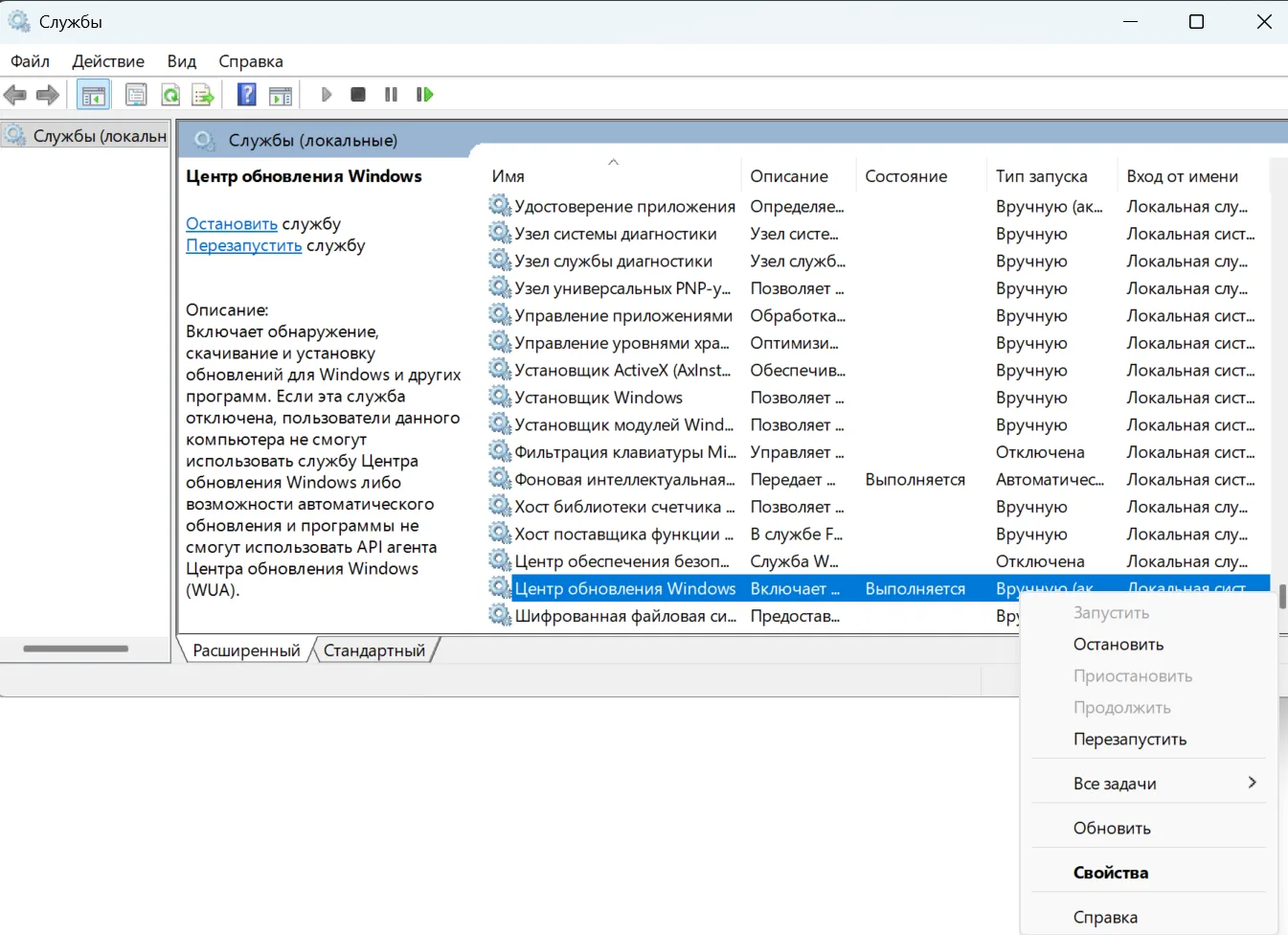Select the Управление уровнями хра... service row
The height and width of the screenshot is (935, 1288).
tap(878, 342)
